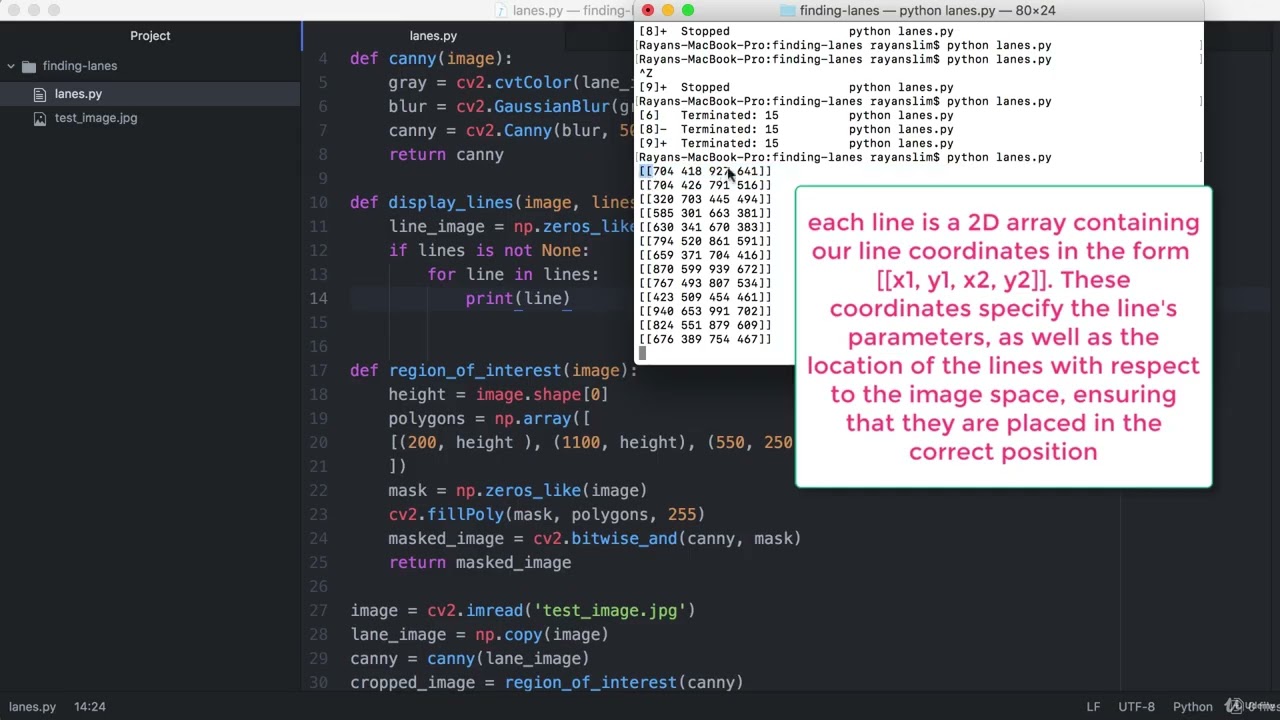Click terminal output '[[659 371 704 416]]'
The width and height of the screenshot is (1280, 720).
(705, 255)
